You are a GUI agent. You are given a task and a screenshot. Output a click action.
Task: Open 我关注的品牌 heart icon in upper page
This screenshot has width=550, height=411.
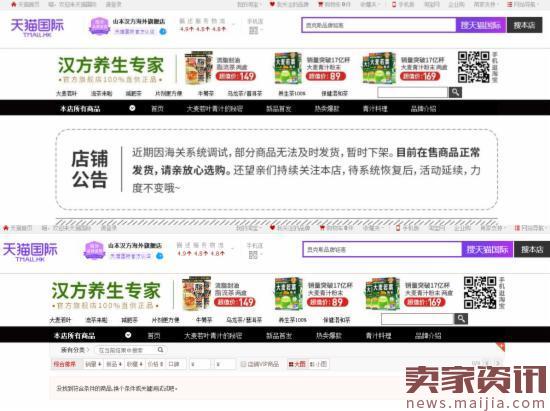[x=272, y=4]
